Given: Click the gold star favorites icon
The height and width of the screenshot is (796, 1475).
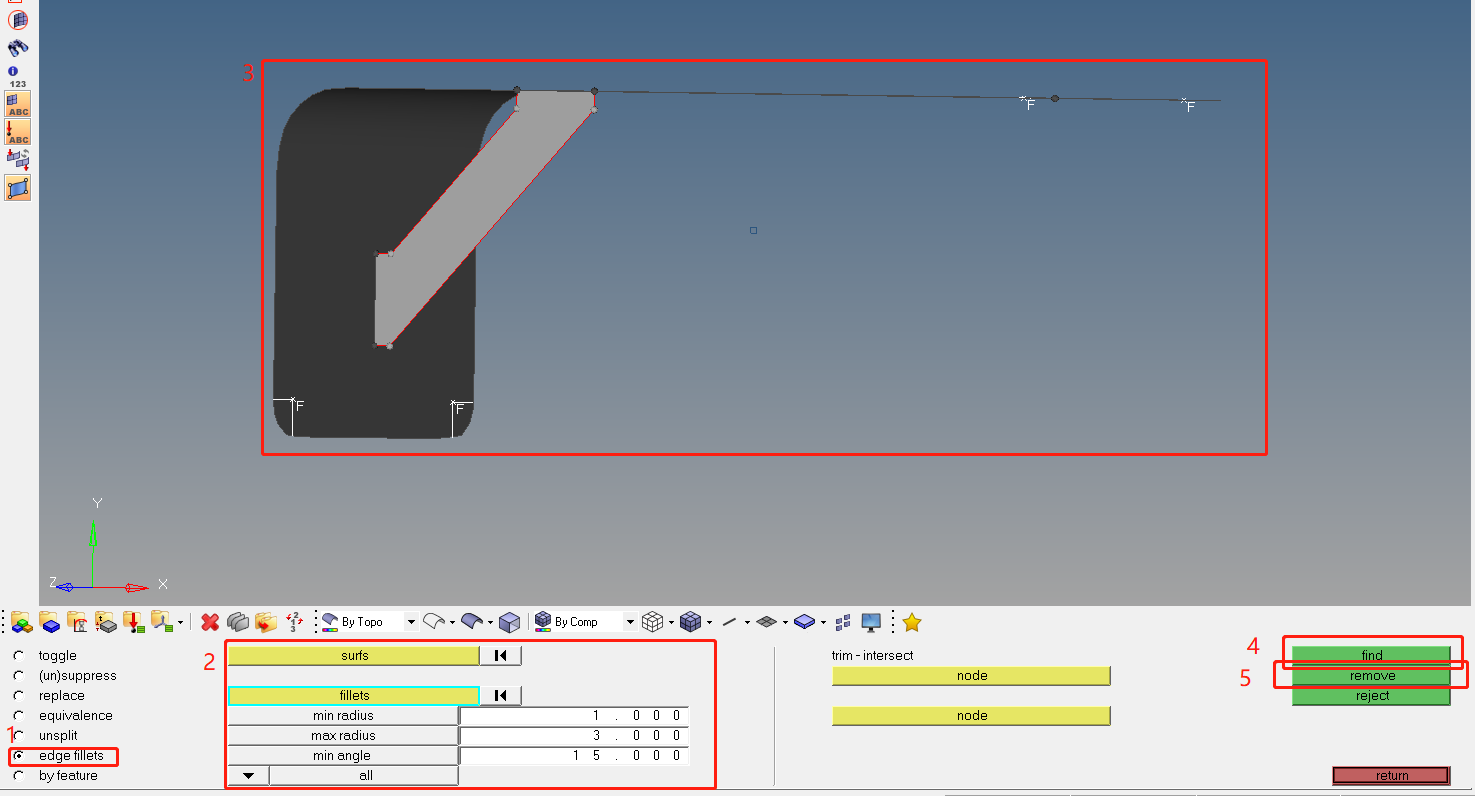Looking at the screenshot, I should tap(911, 622).
